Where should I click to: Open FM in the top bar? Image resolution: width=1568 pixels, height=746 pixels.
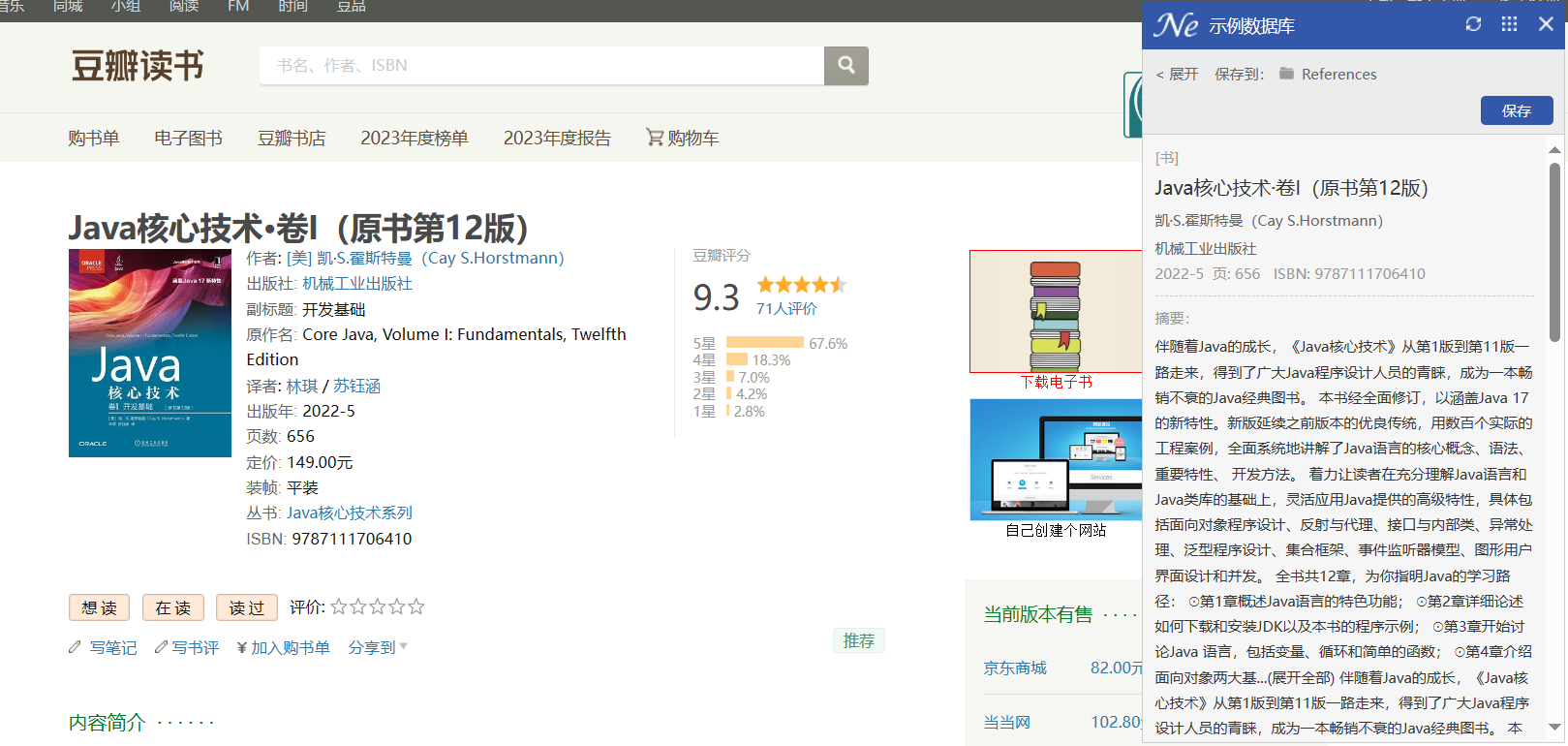coord(238,7)
